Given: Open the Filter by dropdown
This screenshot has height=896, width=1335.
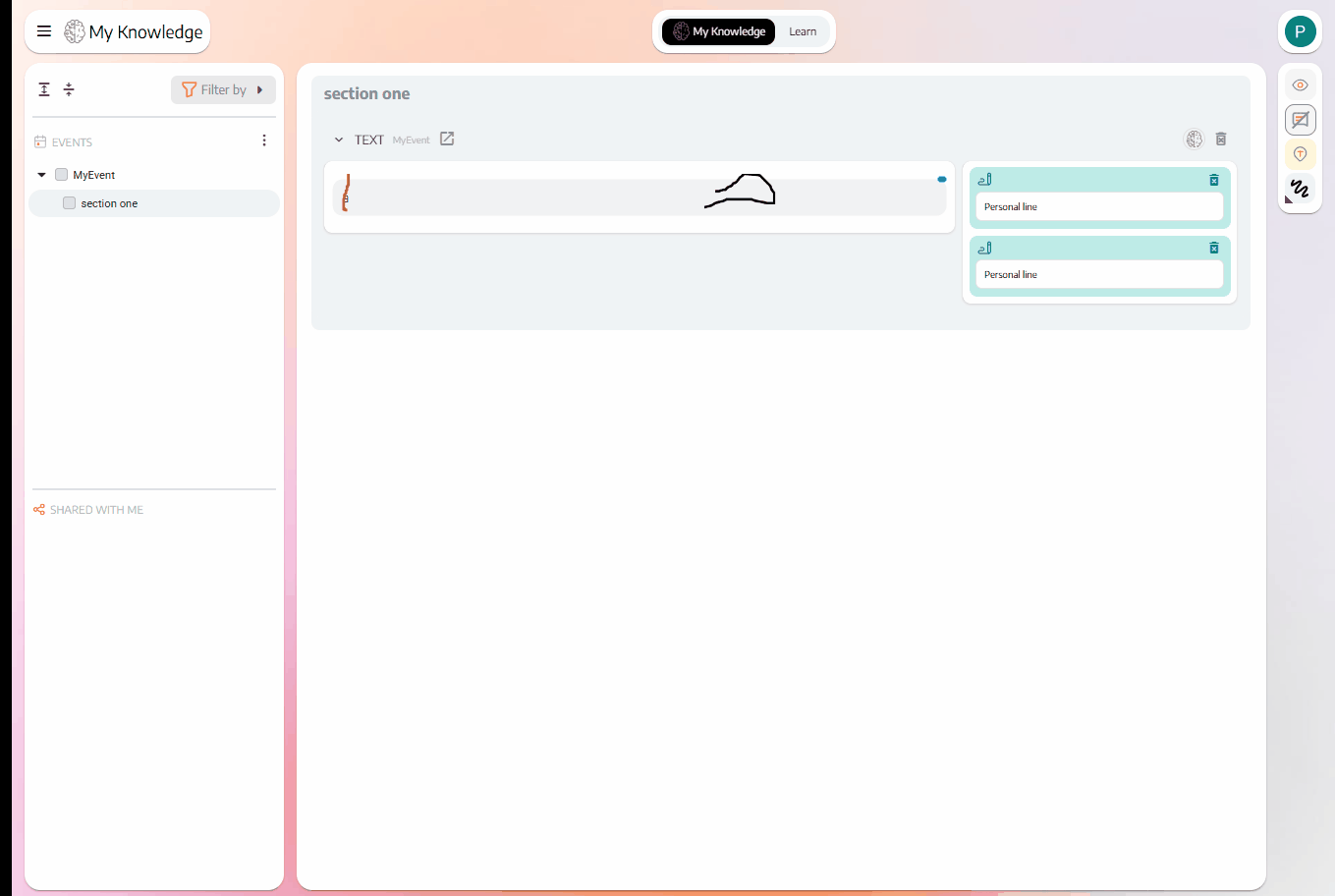Looking at the screenshot, I should [x=223, y=89].
